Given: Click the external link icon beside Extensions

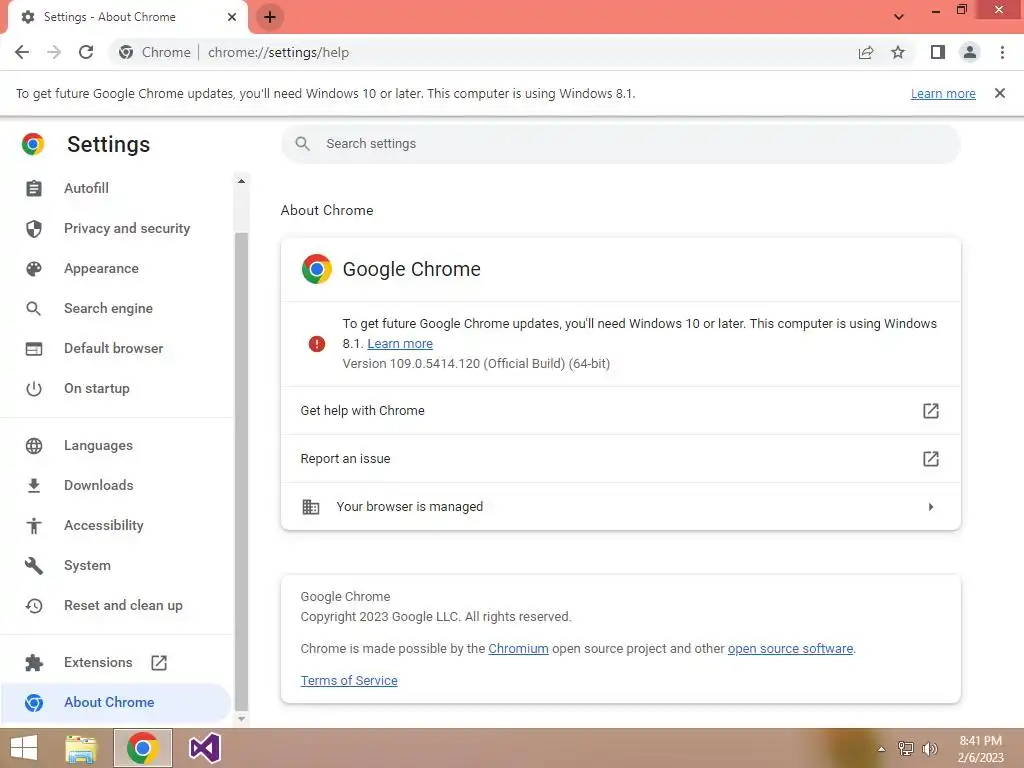Looking at the screenshot, I should click(159, 663).
